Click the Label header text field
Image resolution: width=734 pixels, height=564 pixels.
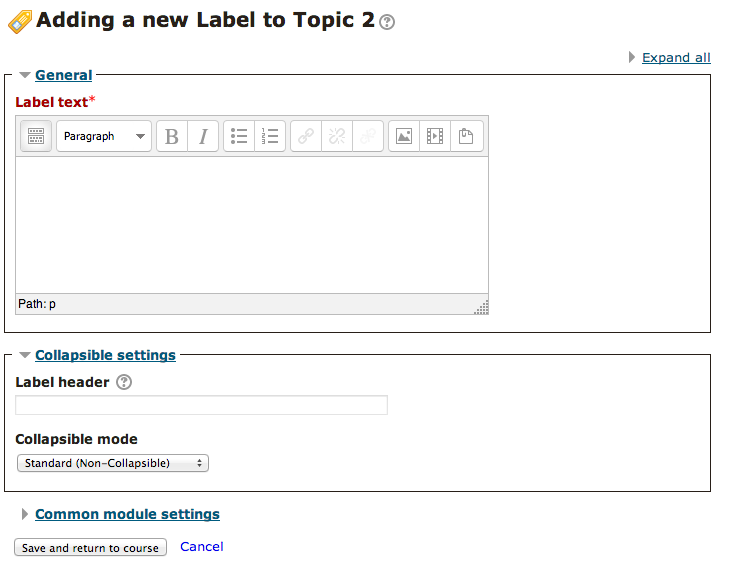[201, 405]
